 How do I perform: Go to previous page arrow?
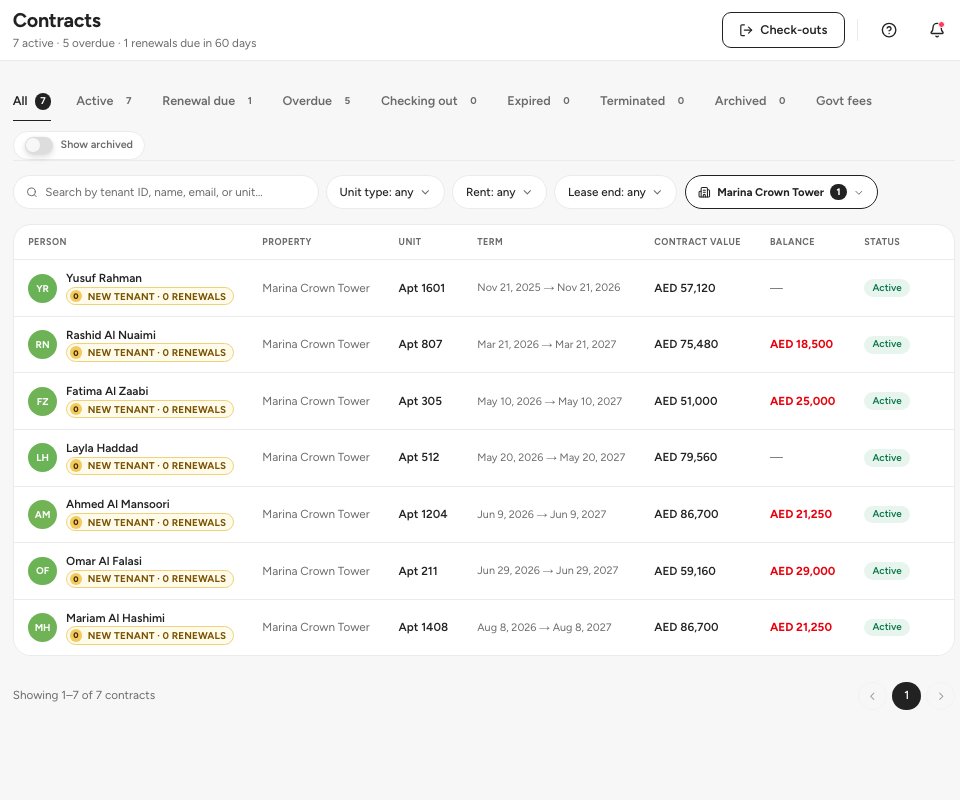[872, 696]
